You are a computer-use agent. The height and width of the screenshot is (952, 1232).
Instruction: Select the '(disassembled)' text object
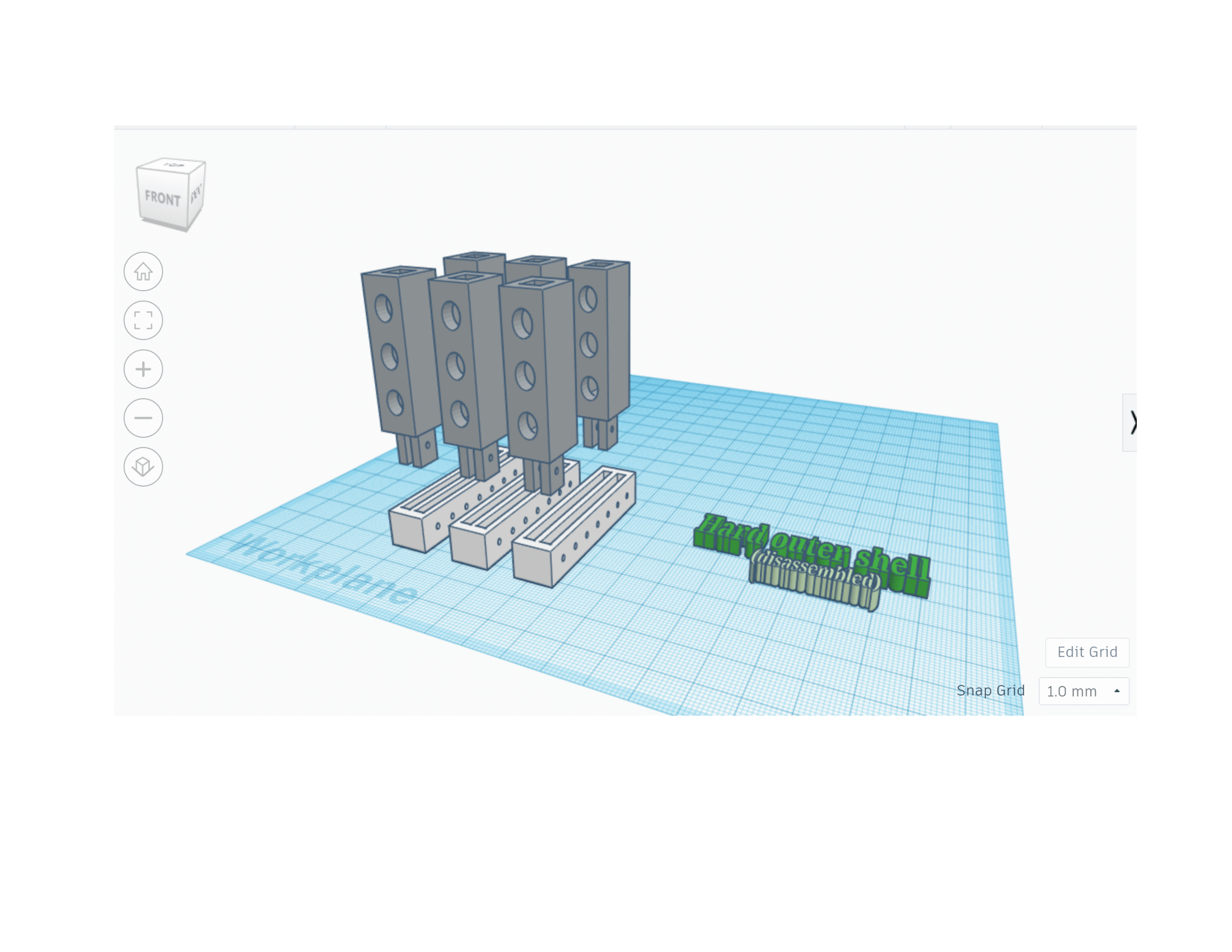(816, 580)
